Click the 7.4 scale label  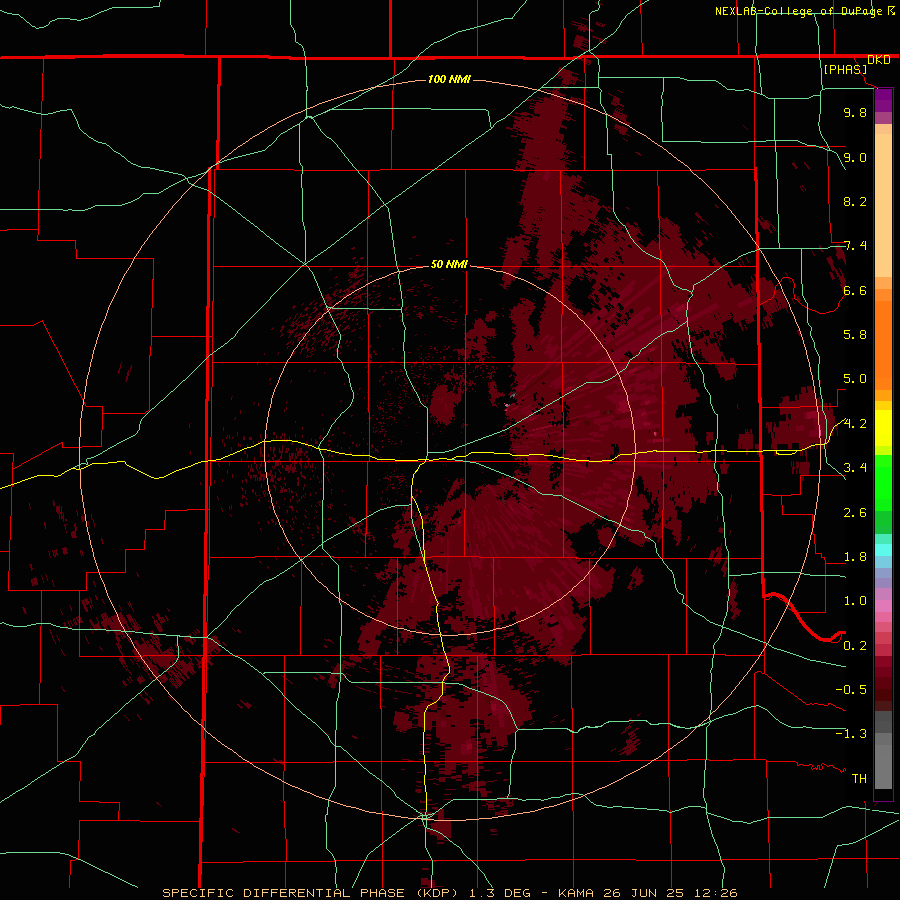tap(855, 246)
